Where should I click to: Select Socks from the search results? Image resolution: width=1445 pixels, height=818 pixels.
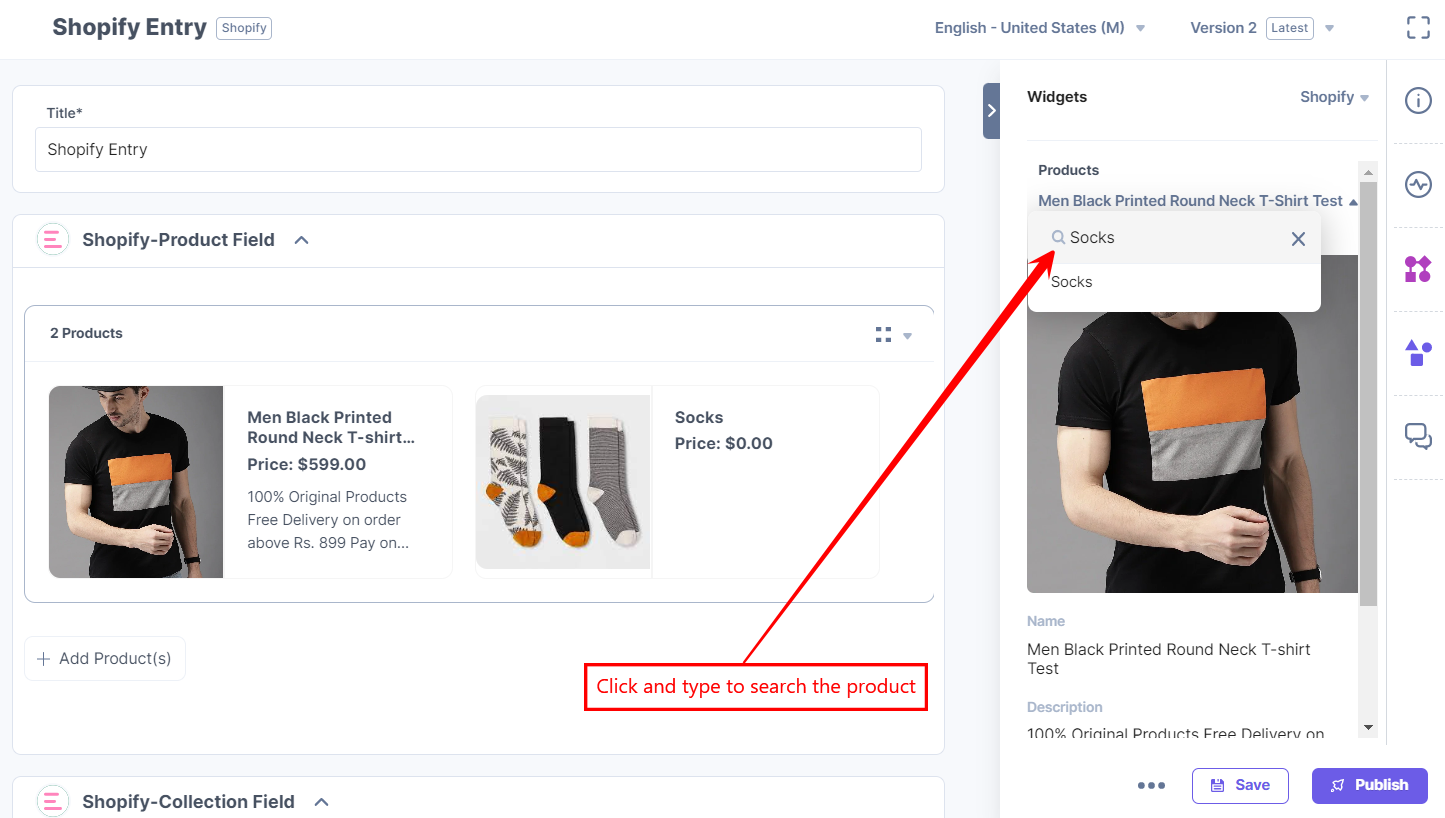[1071, 281]
